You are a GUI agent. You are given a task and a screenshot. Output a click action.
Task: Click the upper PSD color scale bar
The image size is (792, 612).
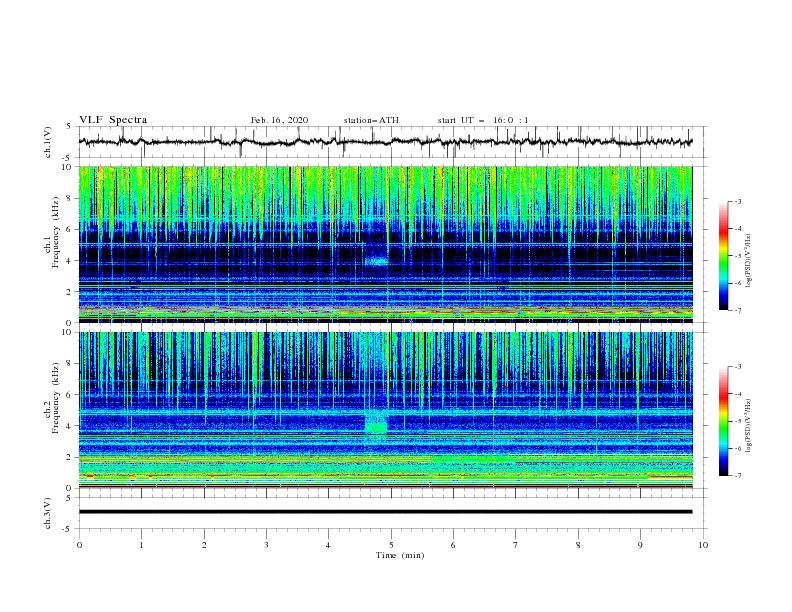tap(724, 255)
